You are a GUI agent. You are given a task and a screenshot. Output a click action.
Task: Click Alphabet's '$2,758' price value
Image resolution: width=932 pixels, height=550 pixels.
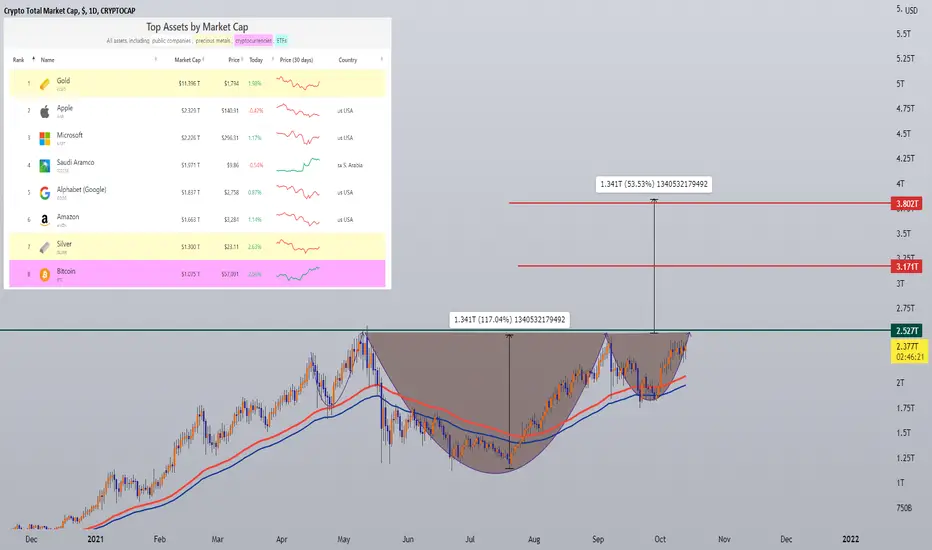(x=231, y=193)
